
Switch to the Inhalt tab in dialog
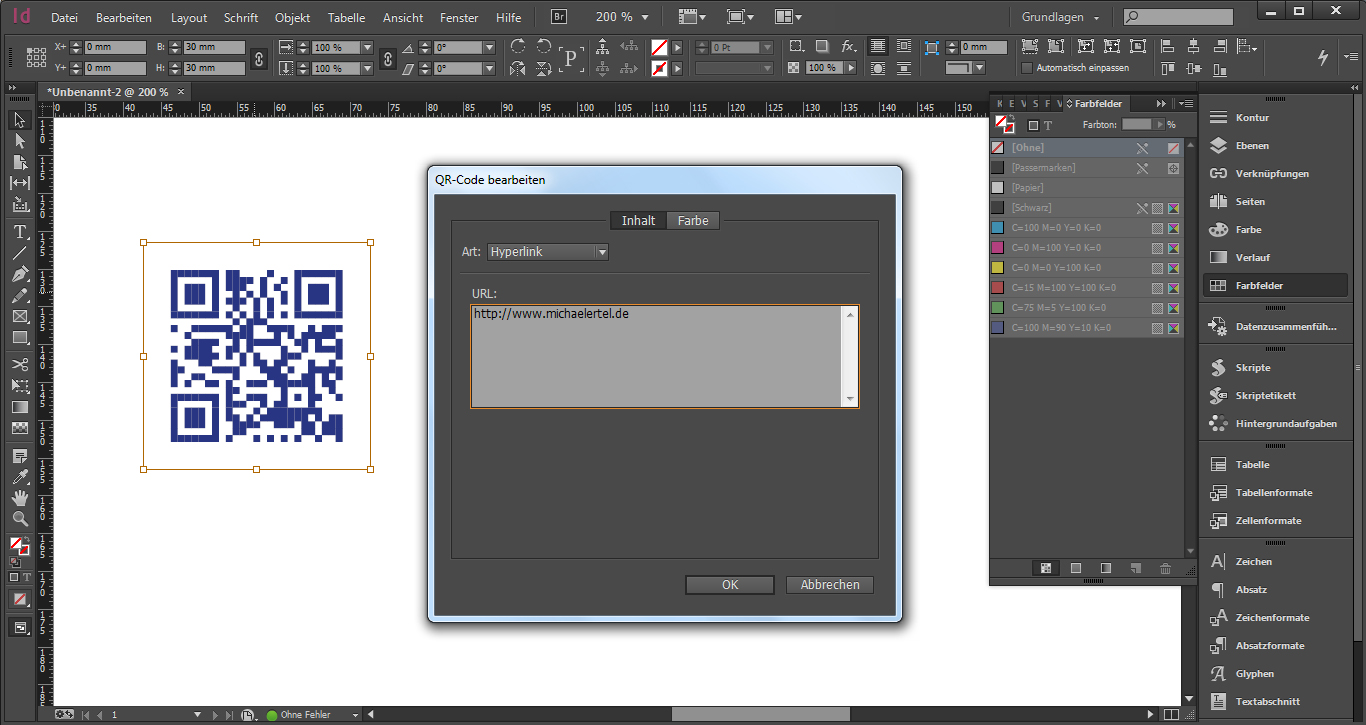(639, 220)
